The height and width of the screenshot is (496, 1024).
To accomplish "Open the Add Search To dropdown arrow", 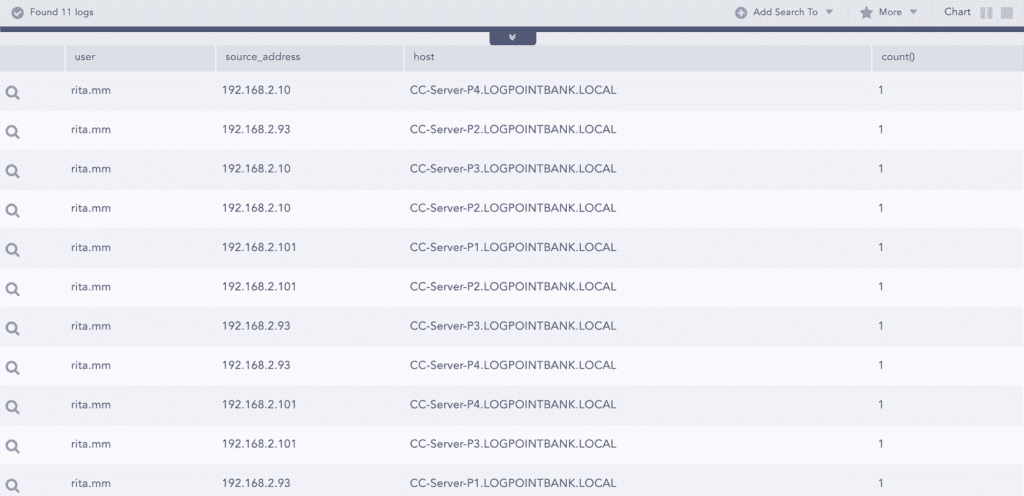I will click(830, 13).
